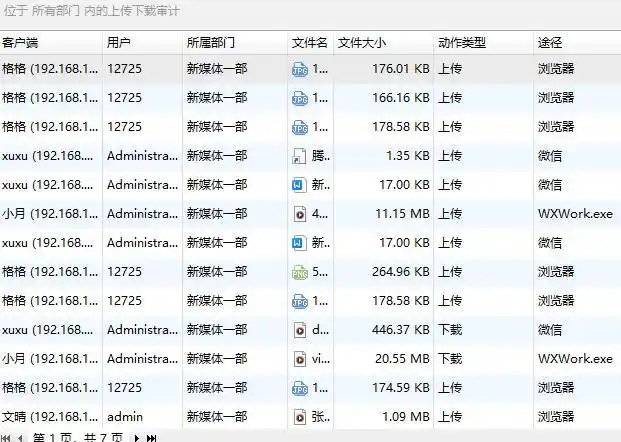The height and width of the screenshot is (442, 621).
Task: Click 小月 client cell in 20.55 MB row
Action: point(50,359)
